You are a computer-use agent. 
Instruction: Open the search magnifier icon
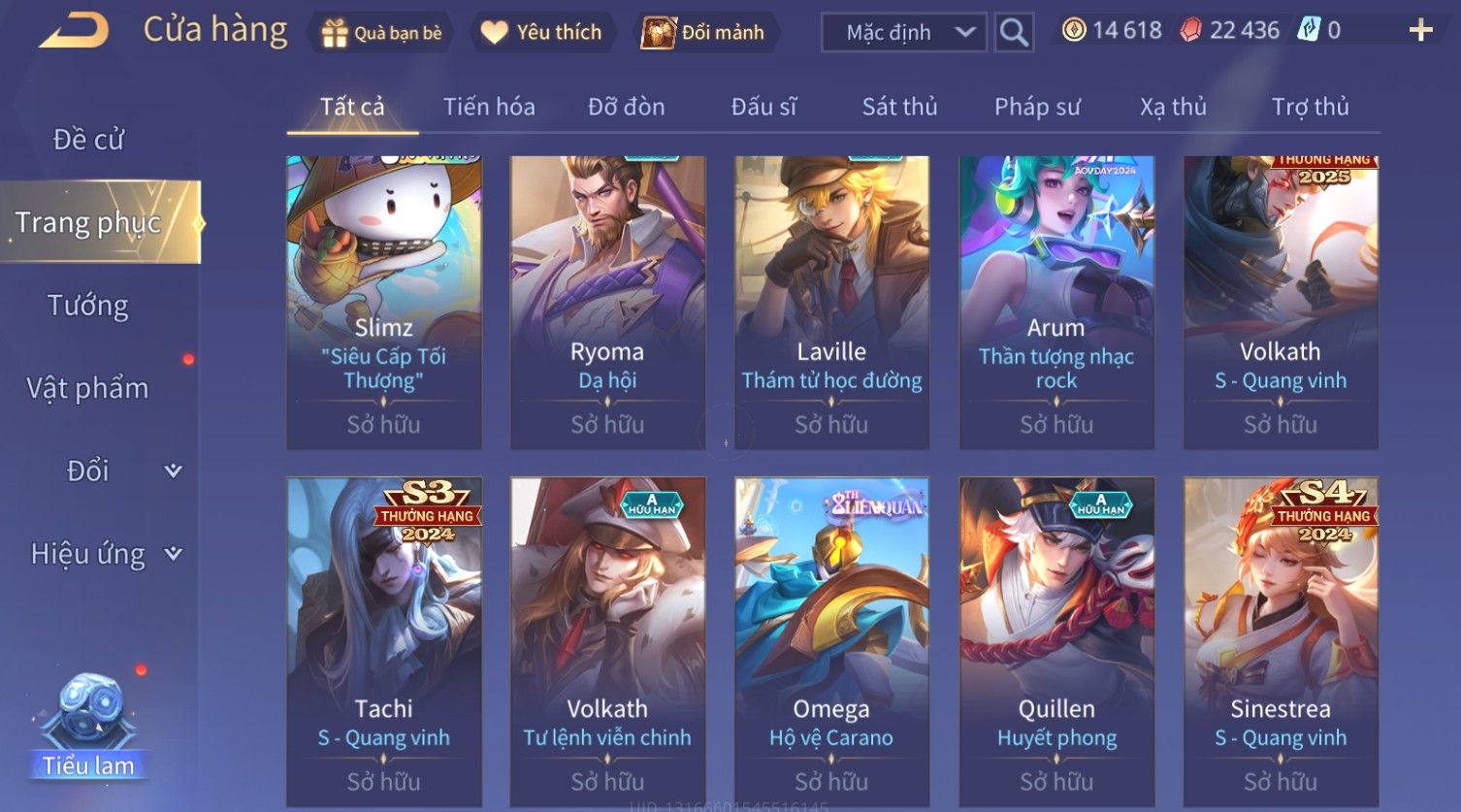(1014, 32)
